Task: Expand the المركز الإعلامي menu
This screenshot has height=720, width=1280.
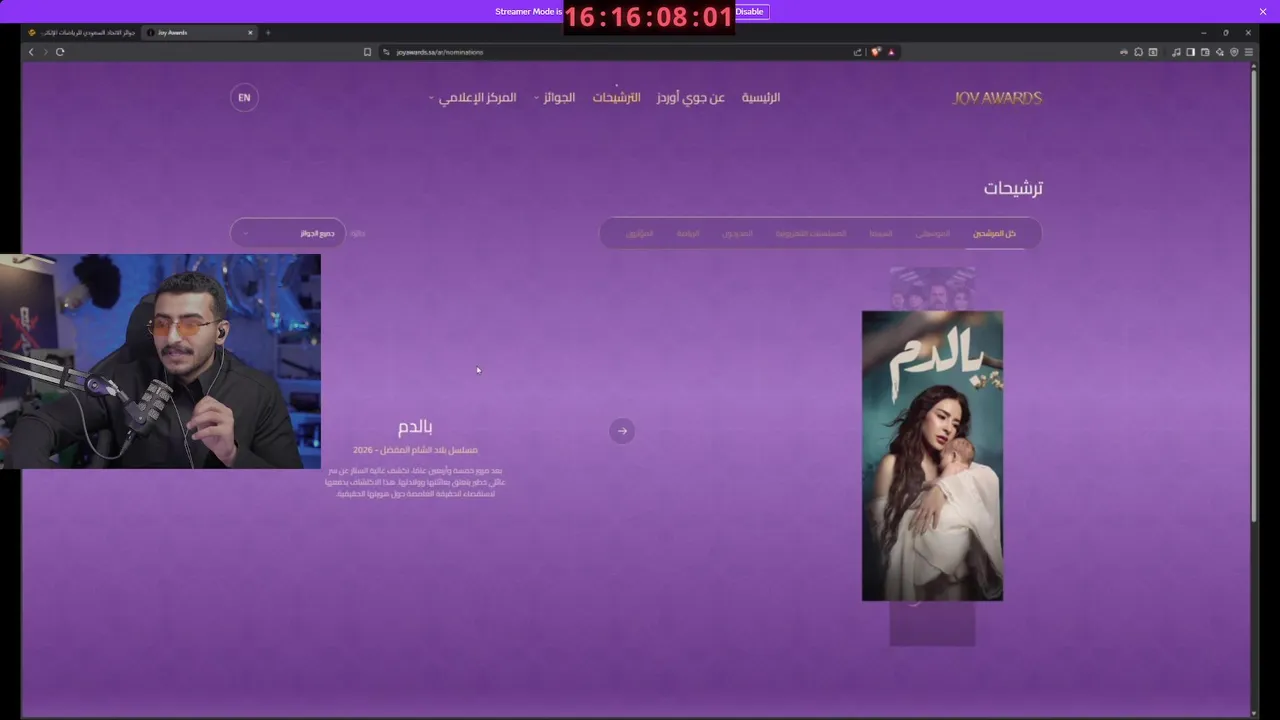Action: point(473,98)
